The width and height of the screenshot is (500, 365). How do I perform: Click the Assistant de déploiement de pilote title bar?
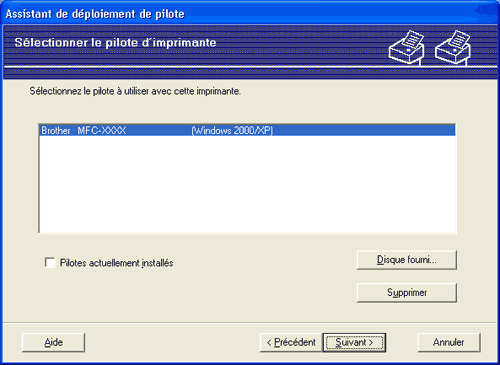coord(250,14)
